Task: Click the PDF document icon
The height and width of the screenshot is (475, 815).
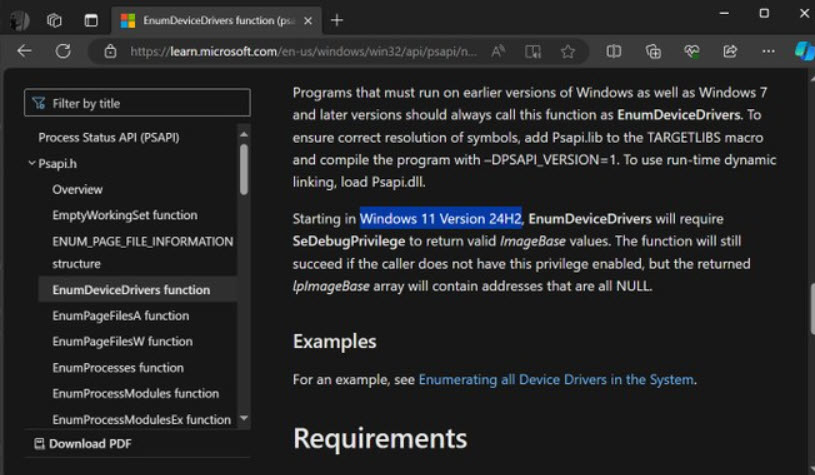Action: pos(39,444)
